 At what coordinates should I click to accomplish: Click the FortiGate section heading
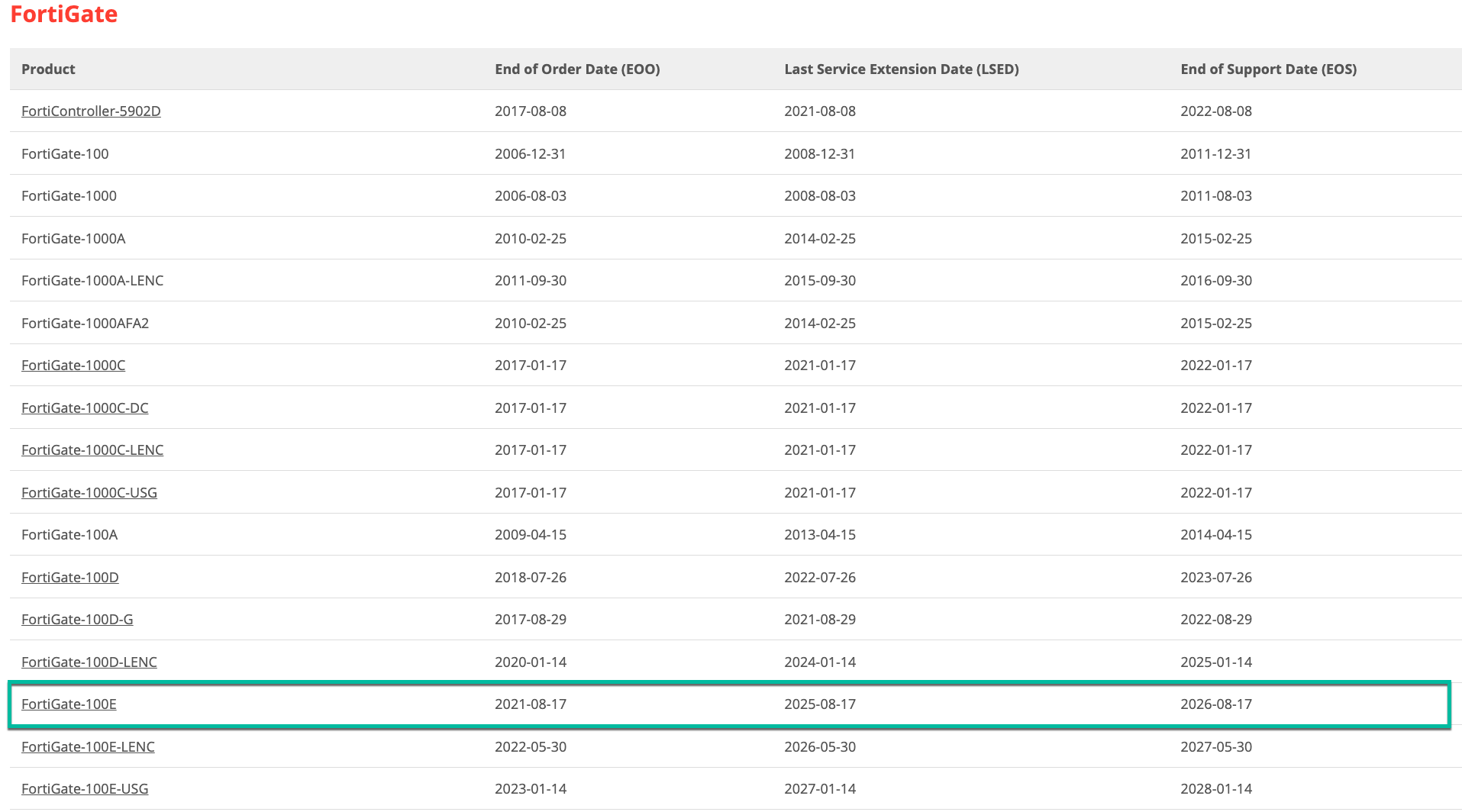point(64,14)
